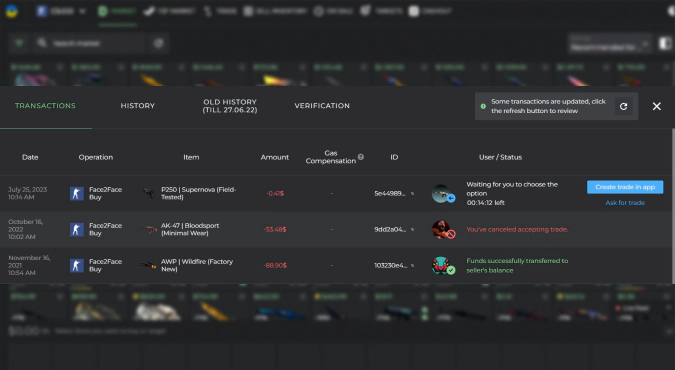Click the -0.41$ amount
Viewport: 675px width, 370px height.
275,193
